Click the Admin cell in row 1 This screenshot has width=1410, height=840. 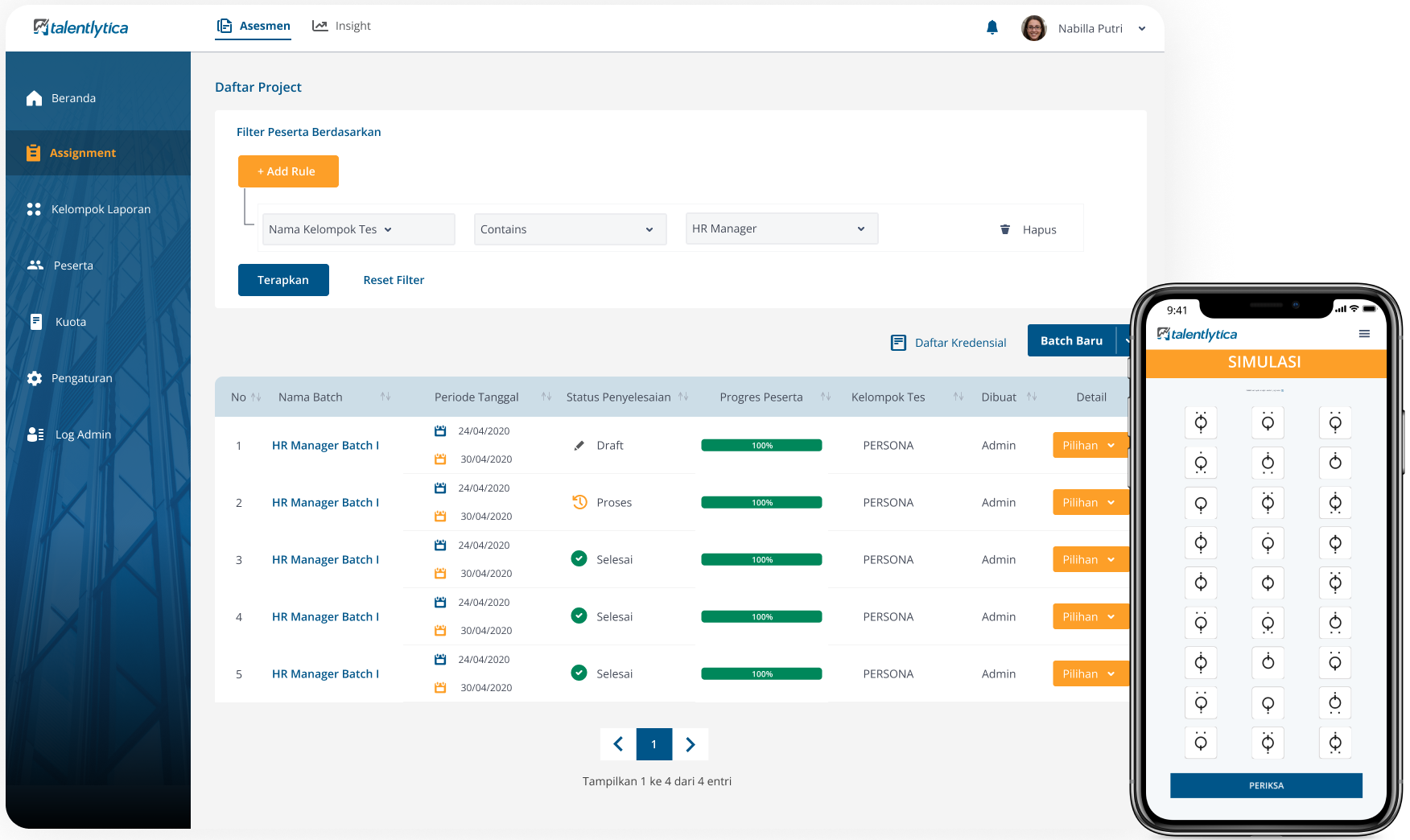point(999,446)
